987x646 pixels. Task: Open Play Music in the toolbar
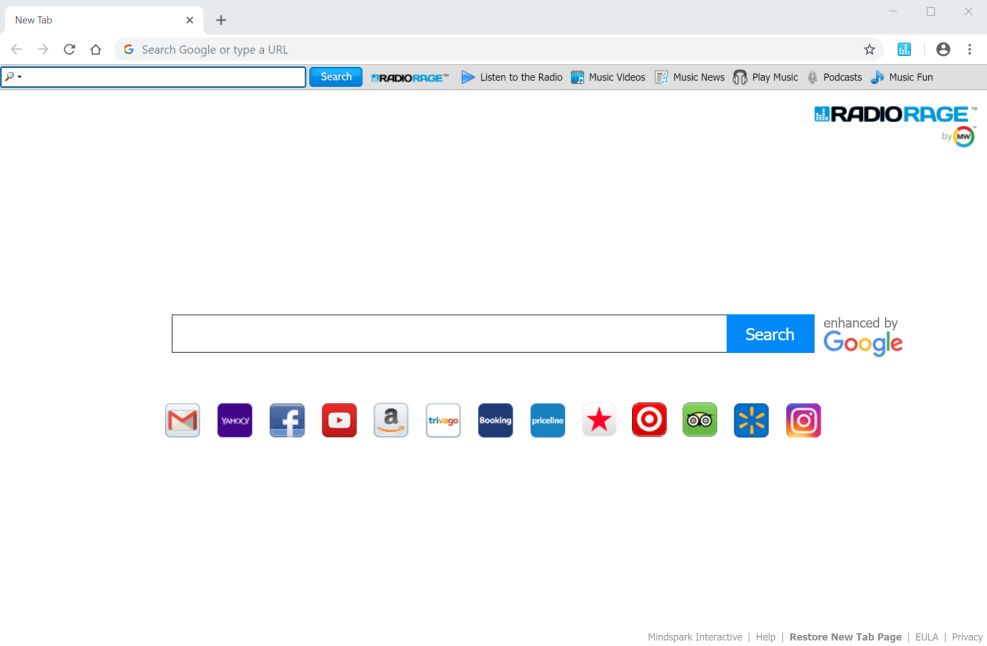point(765,77)
